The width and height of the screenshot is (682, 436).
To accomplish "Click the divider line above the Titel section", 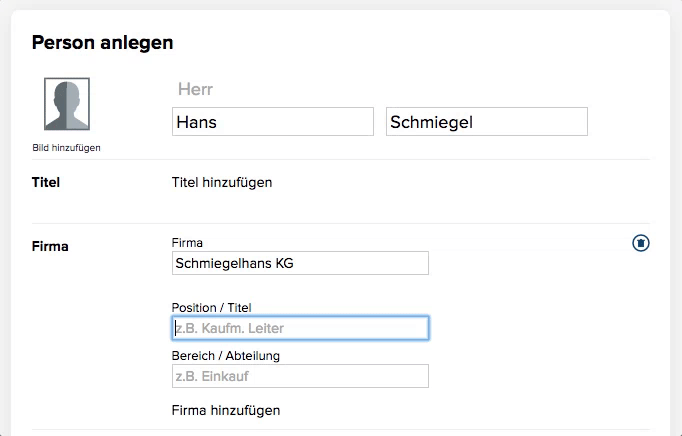I will point(340,159).
